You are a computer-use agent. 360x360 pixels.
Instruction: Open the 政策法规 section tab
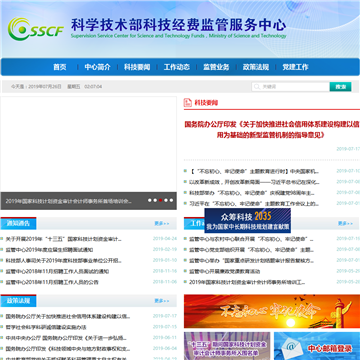pos(18,301)
